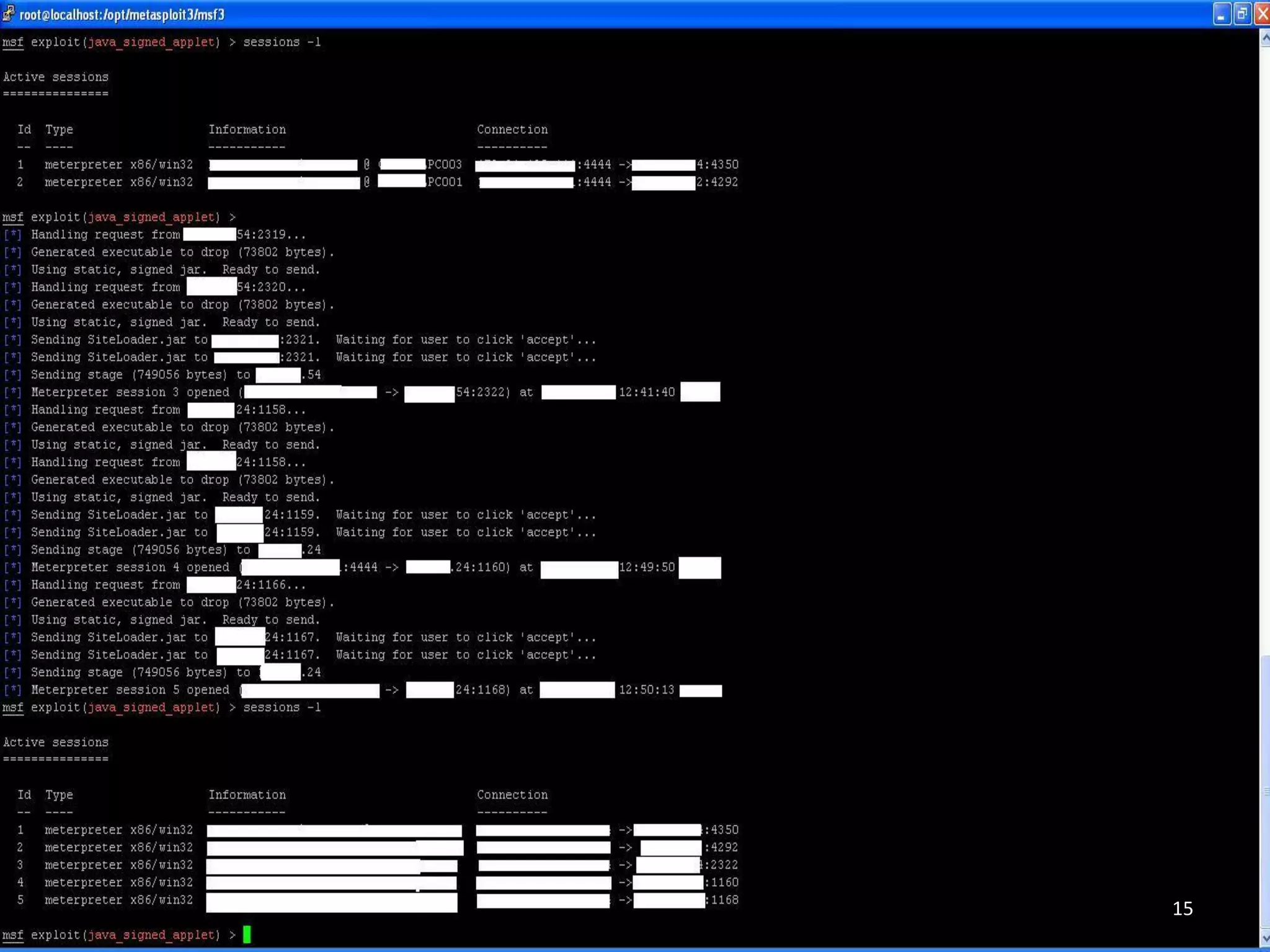Screen dimensions: 1270x952
Task: Click the empty scrollbar track above the thumb
Action: 1264,347
